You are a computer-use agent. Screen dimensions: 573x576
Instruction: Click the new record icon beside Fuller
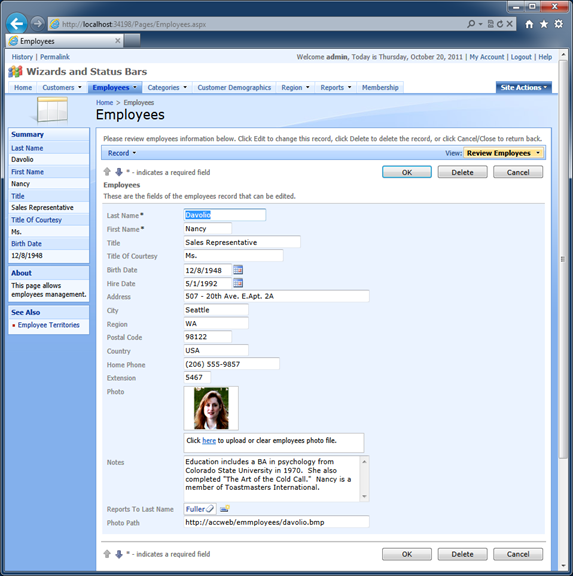[225, 509]
